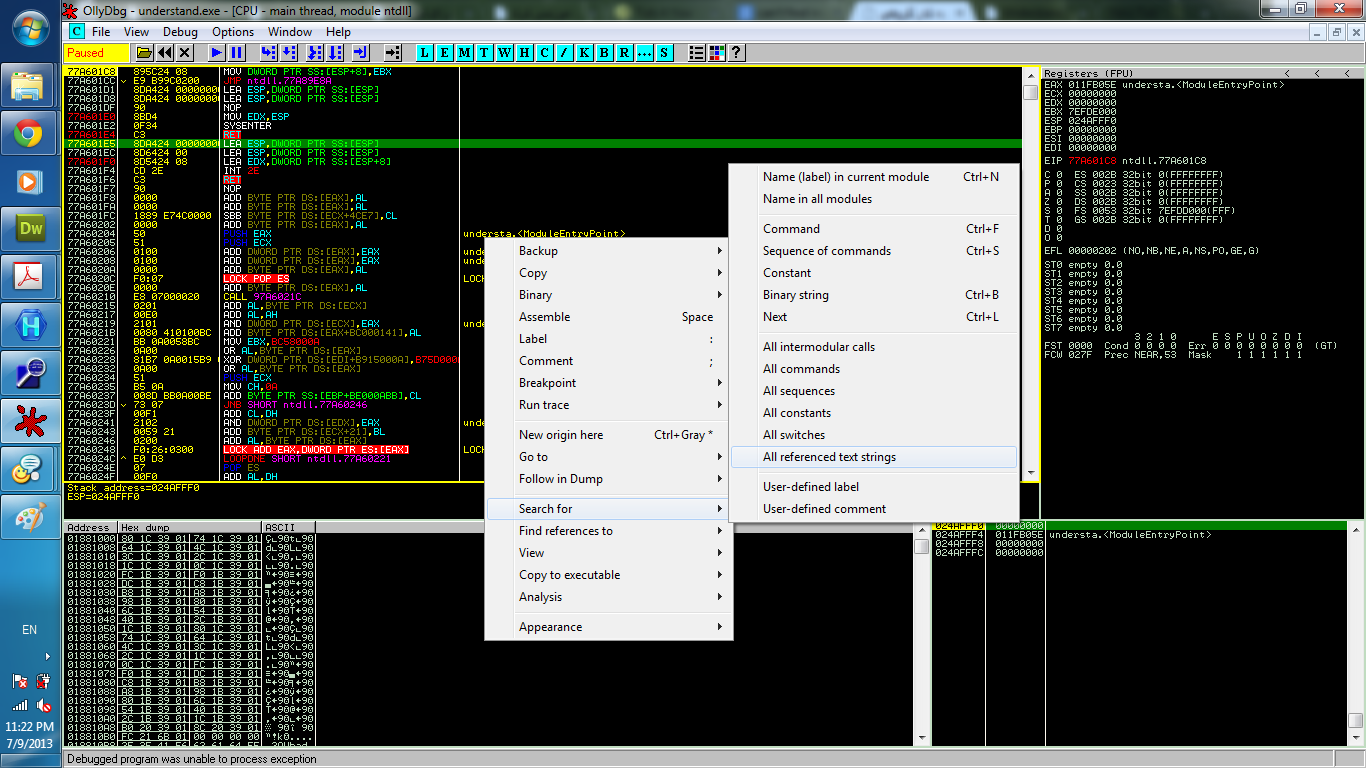The width and height of the screenshot is (1366, 768).
Task: Expand the Copy submenu in context menu
Action: tap(609, 273)
